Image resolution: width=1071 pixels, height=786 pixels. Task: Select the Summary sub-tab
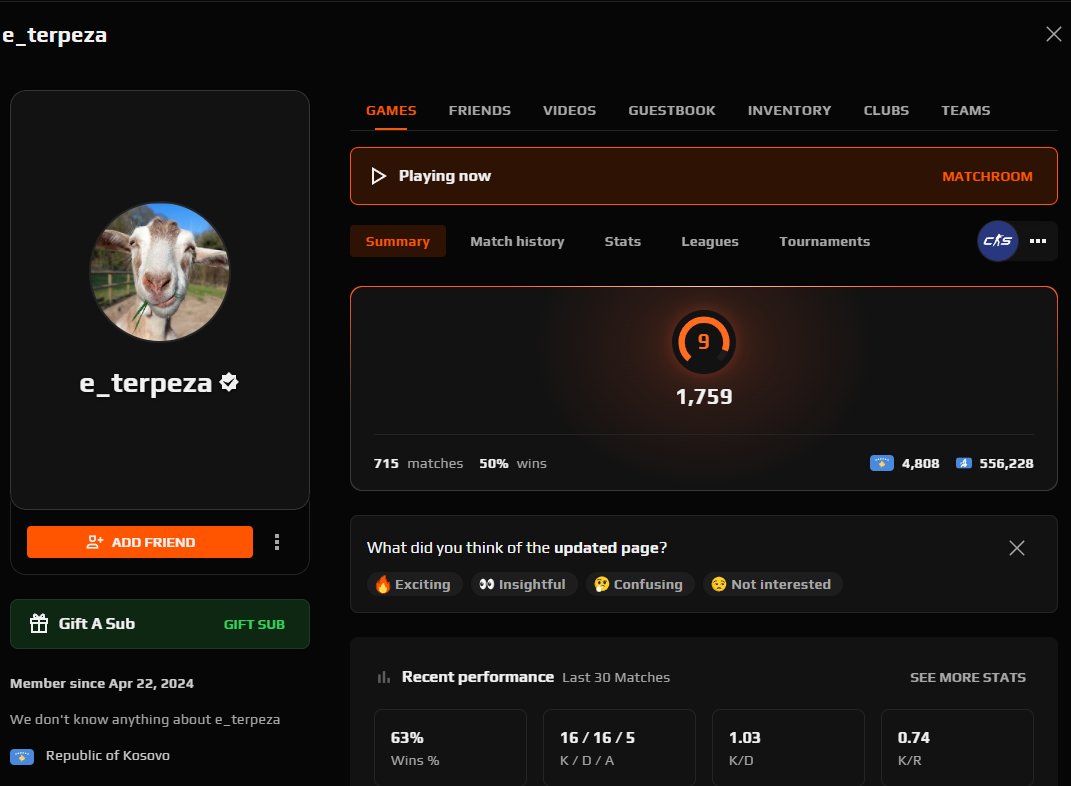[398, 241]
